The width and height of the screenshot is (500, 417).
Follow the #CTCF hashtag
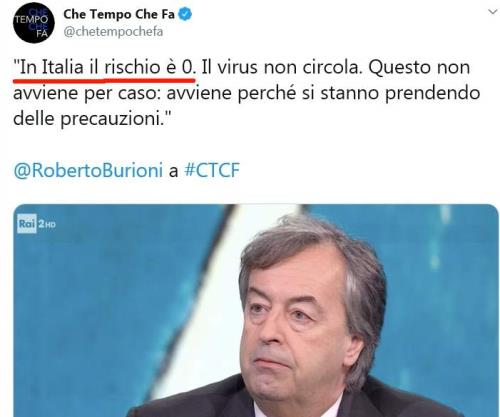212,170
